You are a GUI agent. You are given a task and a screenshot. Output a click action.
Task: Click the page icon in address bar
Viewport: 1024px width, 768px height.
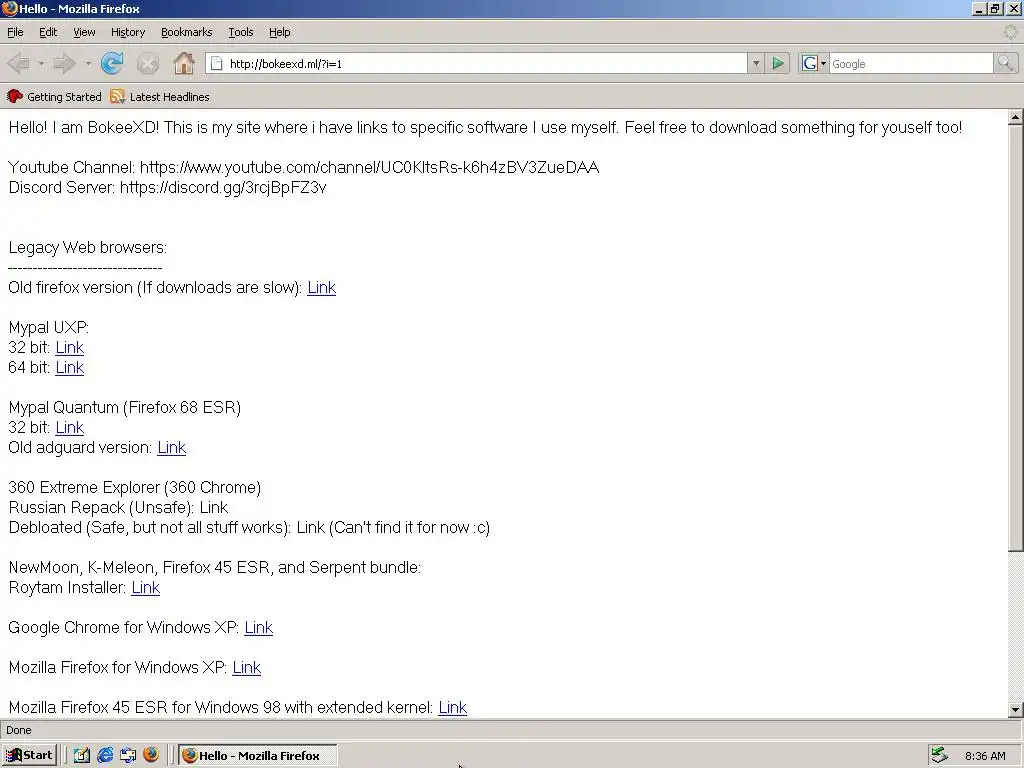(216, 63)
